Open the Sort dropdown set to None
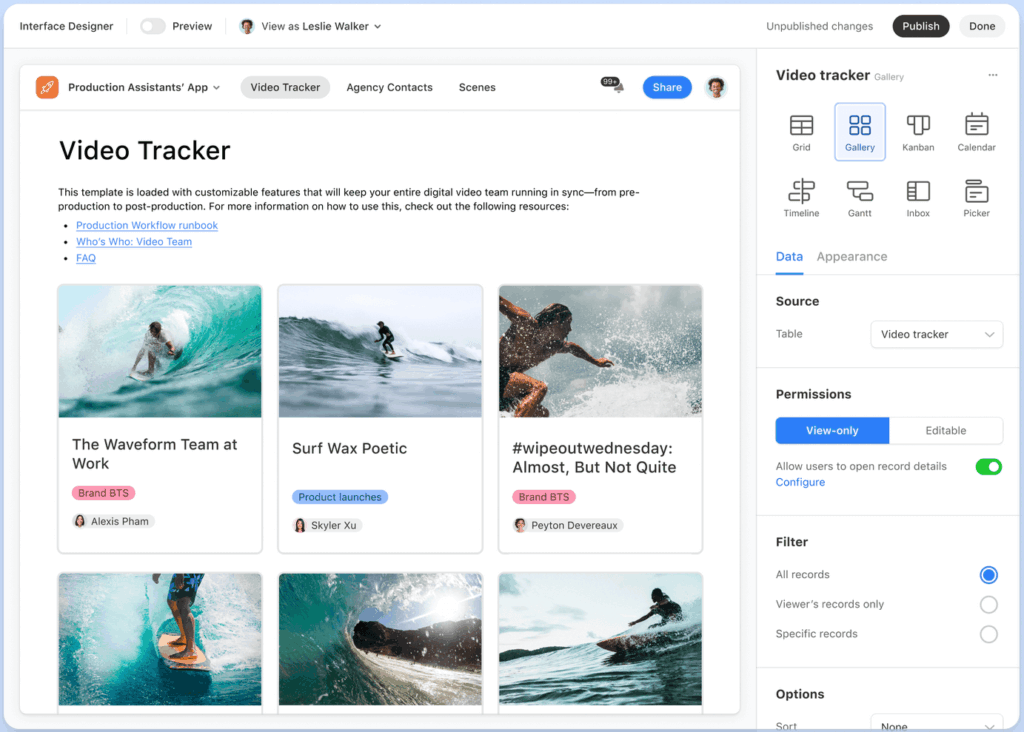This screenshot has height=732, width=1024. coord(936,724)
